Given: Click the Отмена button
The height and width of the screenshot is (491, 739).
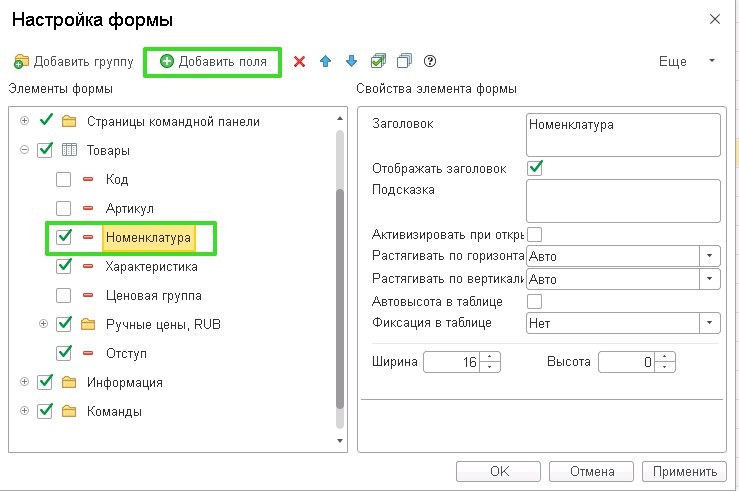Looking at the screenshot, I should point(591,471).
